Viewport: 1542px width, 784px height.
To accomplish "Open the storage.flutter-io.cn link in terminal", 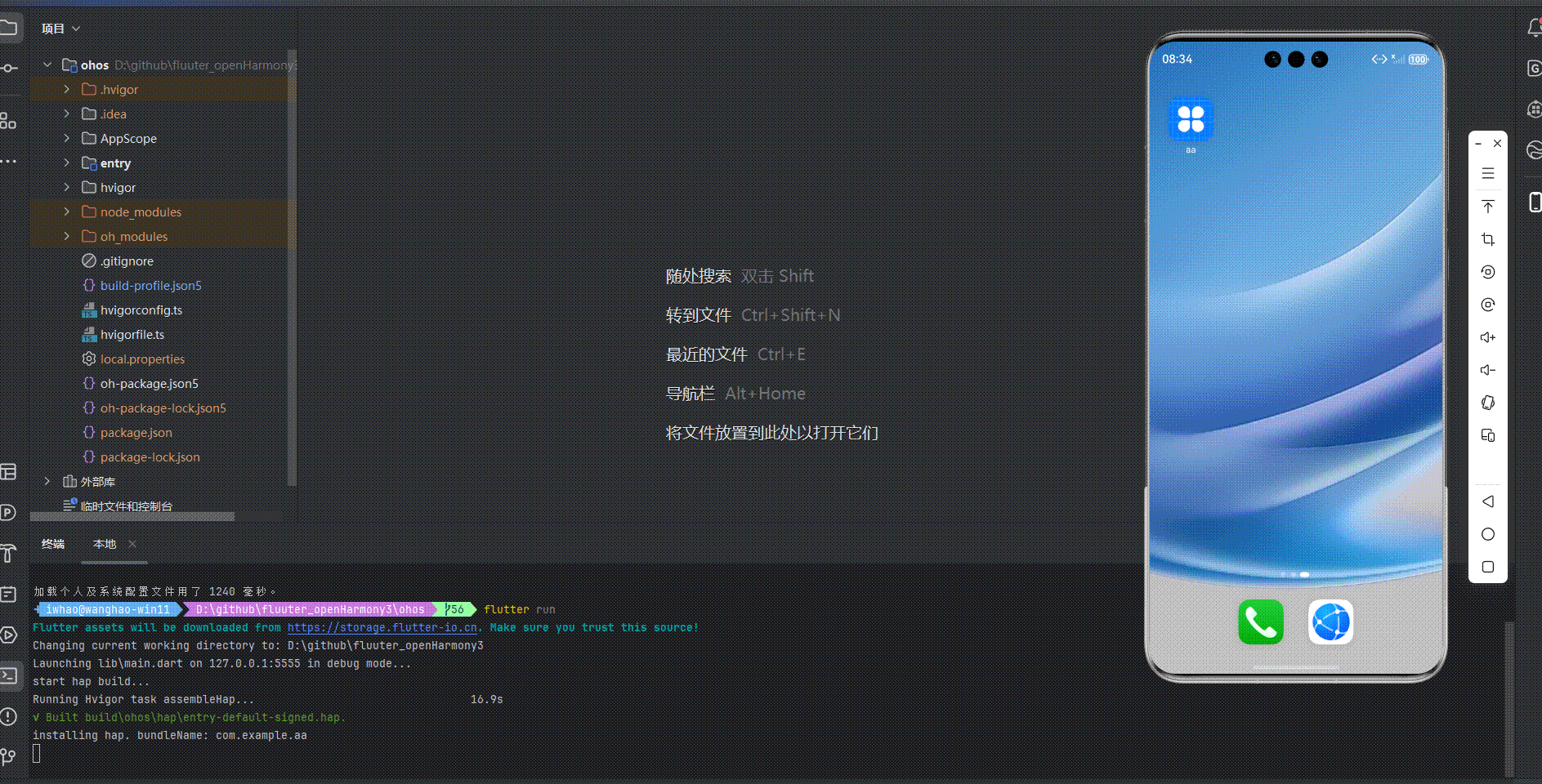I will point(382,627).
